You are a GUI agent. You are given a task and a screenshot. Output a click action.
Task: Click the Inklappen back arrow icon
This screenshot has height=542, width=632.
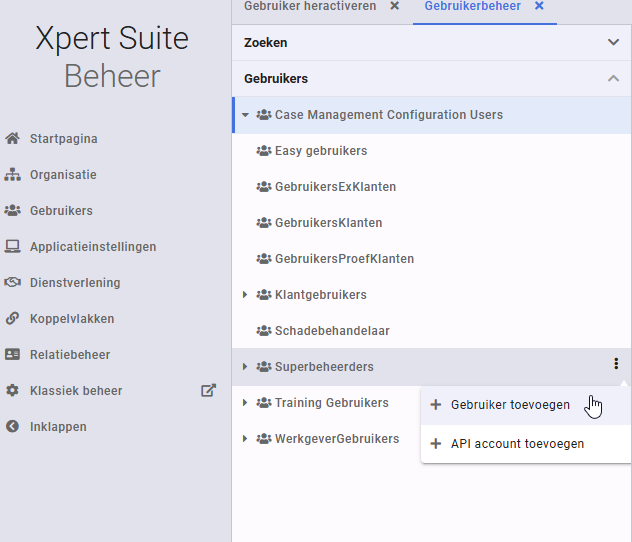pyautogui.click(x=12, y=426)
